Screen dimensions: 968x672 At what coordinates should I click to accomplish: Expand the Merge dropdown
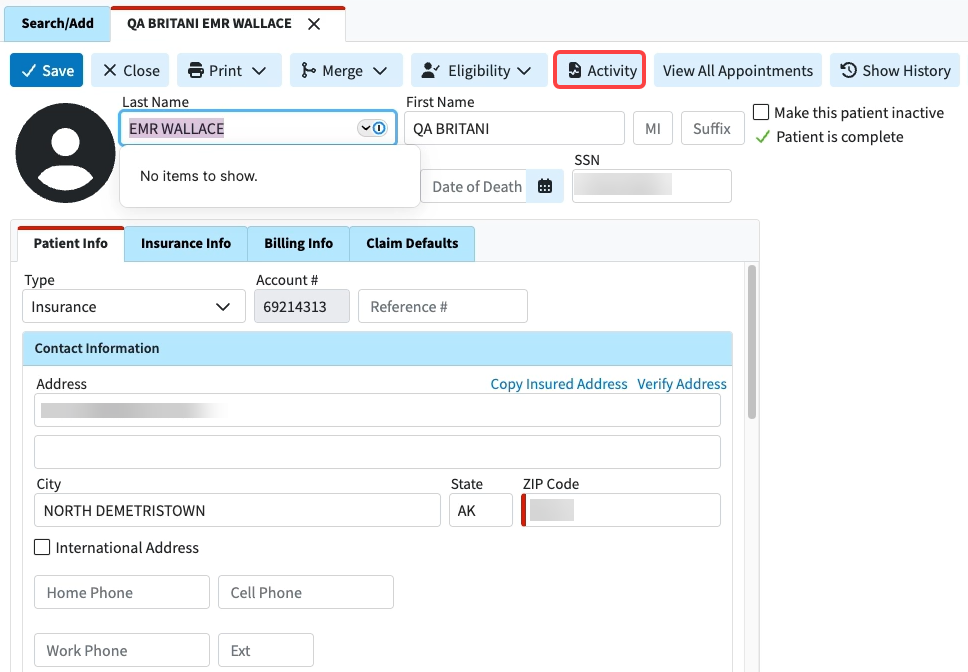pos(345,70)
